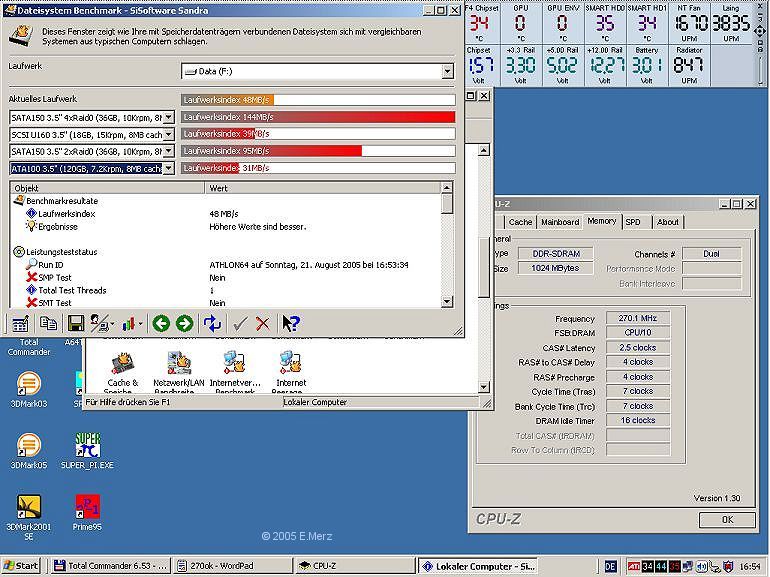Switch to the SPD tab in CPU-Z
The width and height of the screenshot is (770, 577).
click(x=633, y=222)
